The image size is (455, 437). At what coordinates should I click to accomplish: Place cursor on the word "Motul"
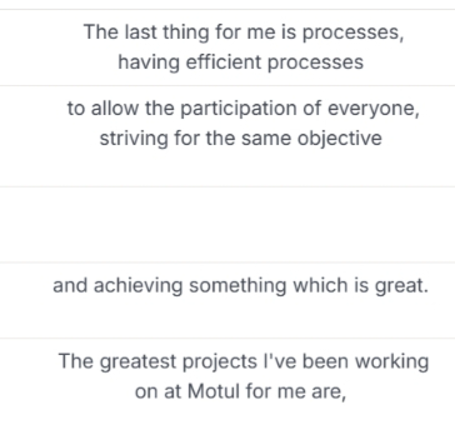(214, 391)
